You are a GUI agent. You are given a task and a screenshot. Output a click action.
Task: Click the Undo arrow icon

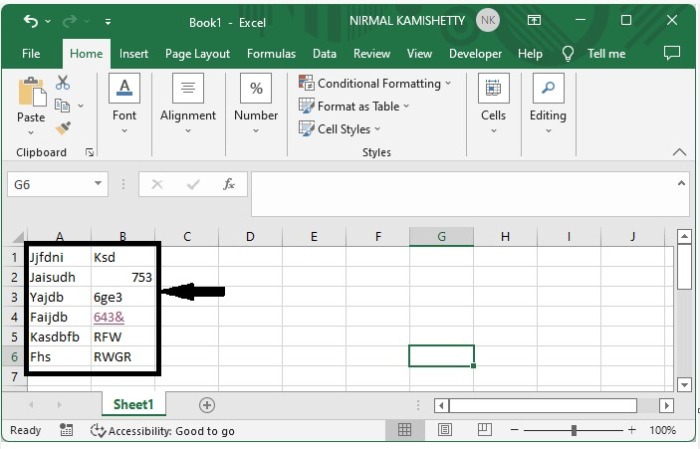(x=30, y=21)
